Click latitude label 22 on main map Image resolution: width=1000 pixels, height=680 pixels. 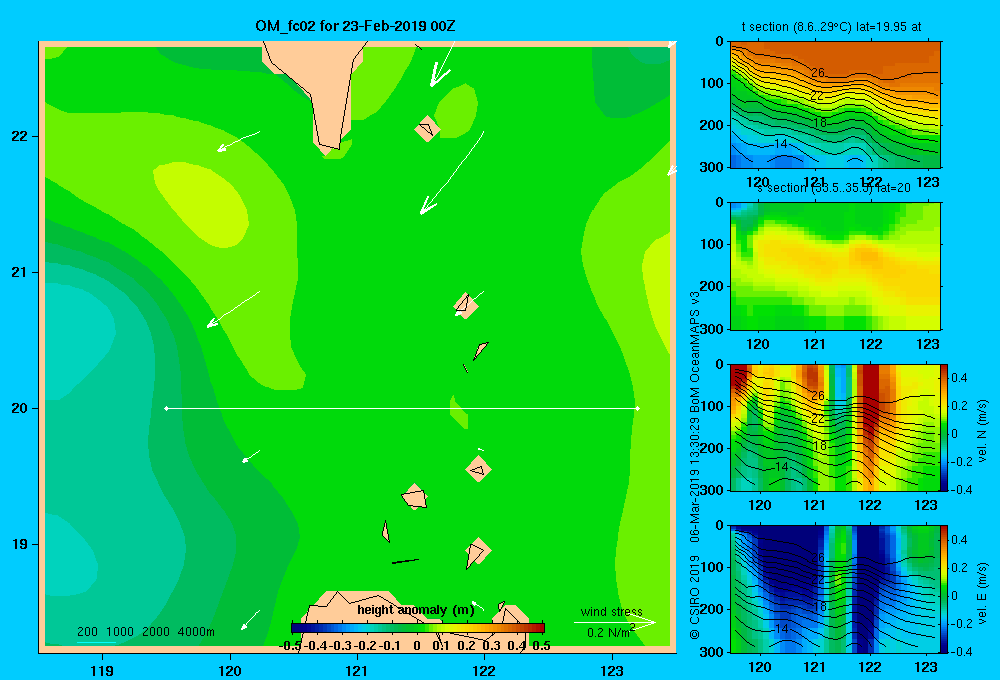click(x=20, y=137)
